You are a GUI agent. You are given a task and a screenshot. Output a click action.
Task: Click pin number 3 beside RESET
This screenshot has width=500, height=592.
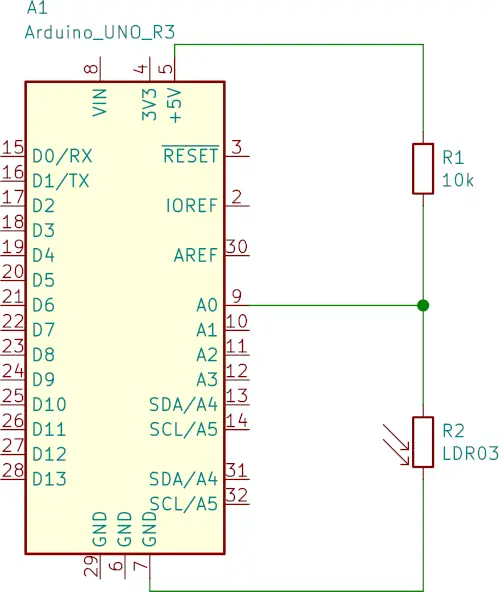coord(236,147)
